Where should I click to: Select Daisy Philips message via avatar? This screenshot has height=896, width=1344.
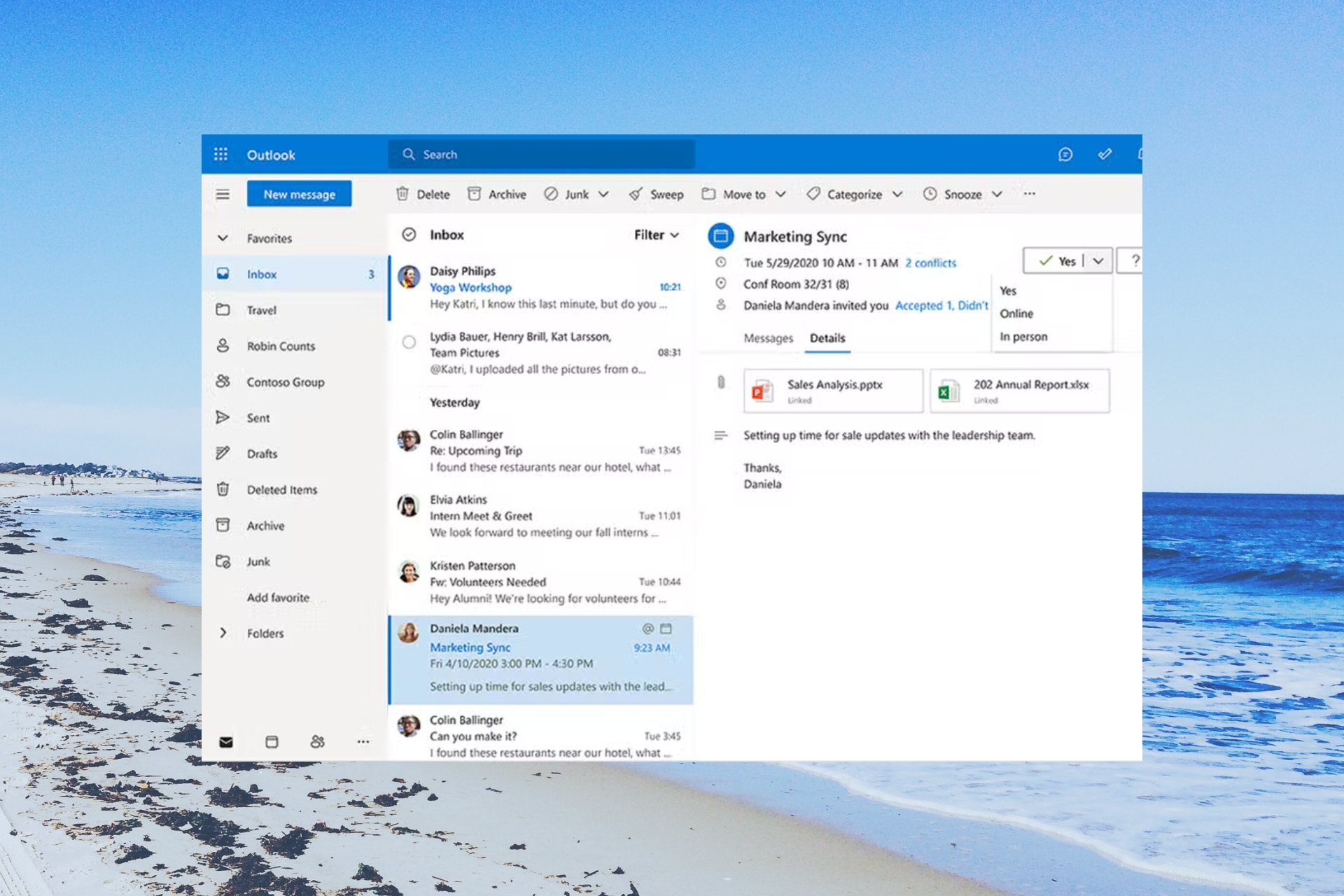point(409,277)
